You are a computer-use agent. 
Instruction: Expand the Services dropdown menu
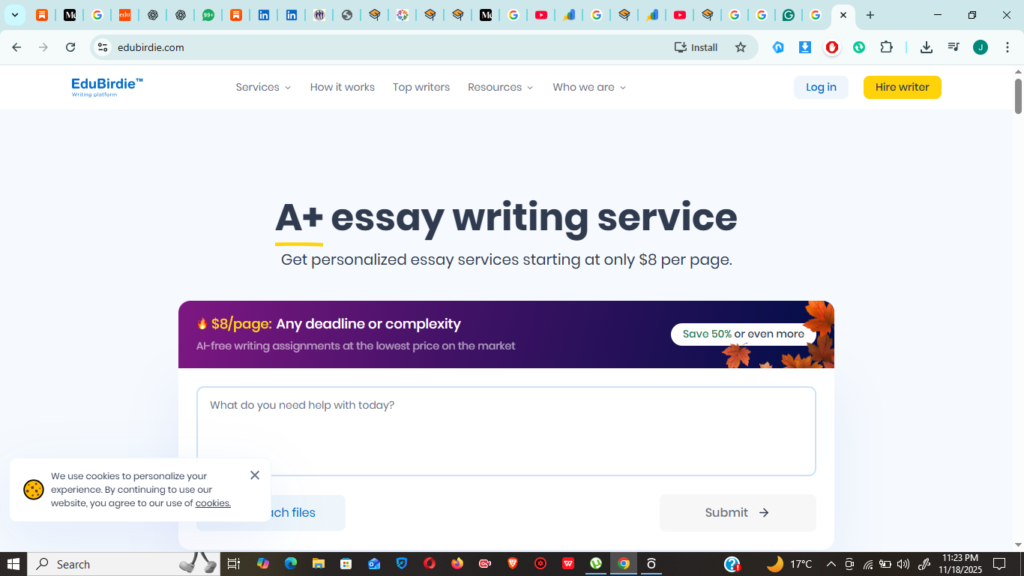click(x=263, y=87)
